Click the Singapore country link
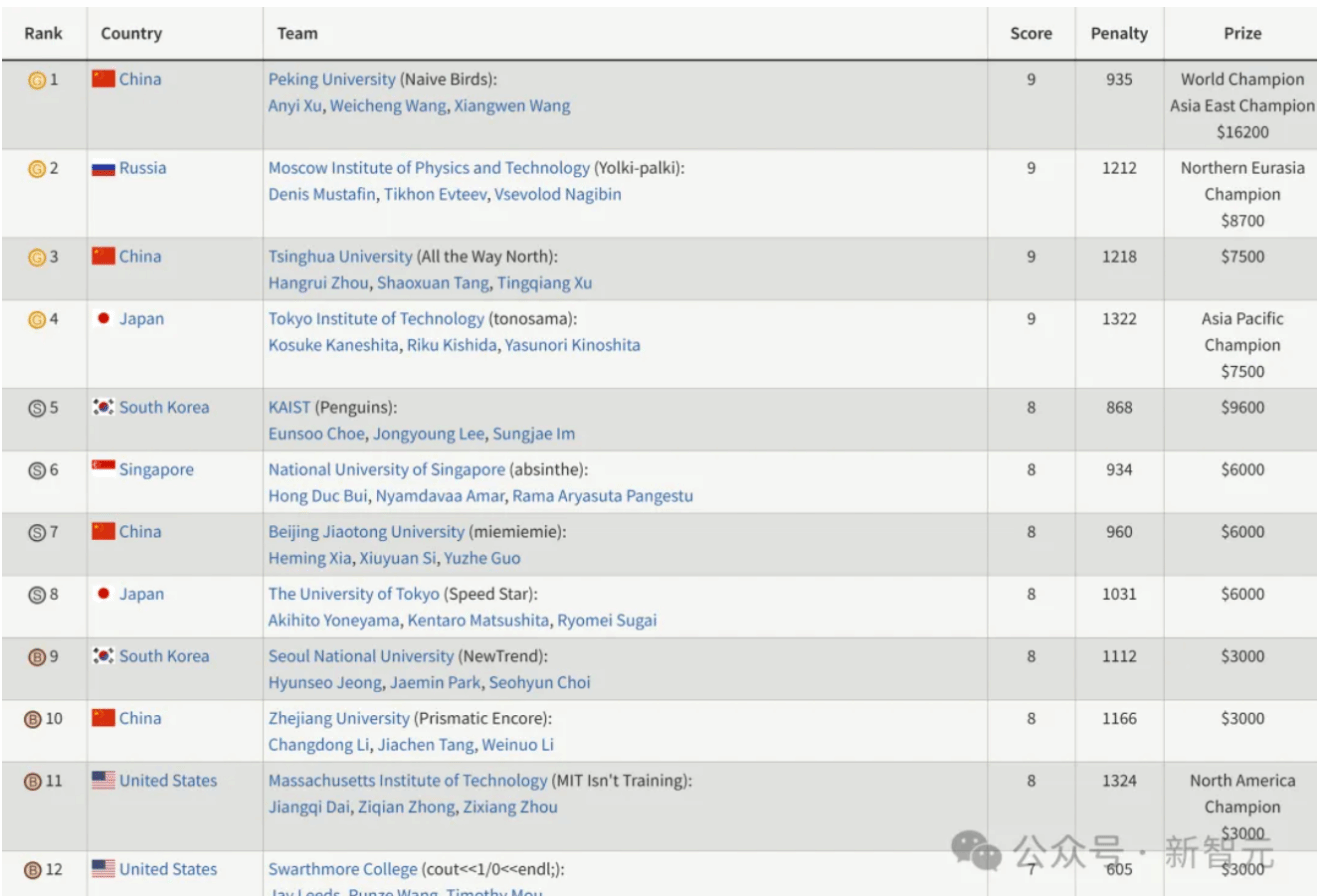 pos(156,469)
